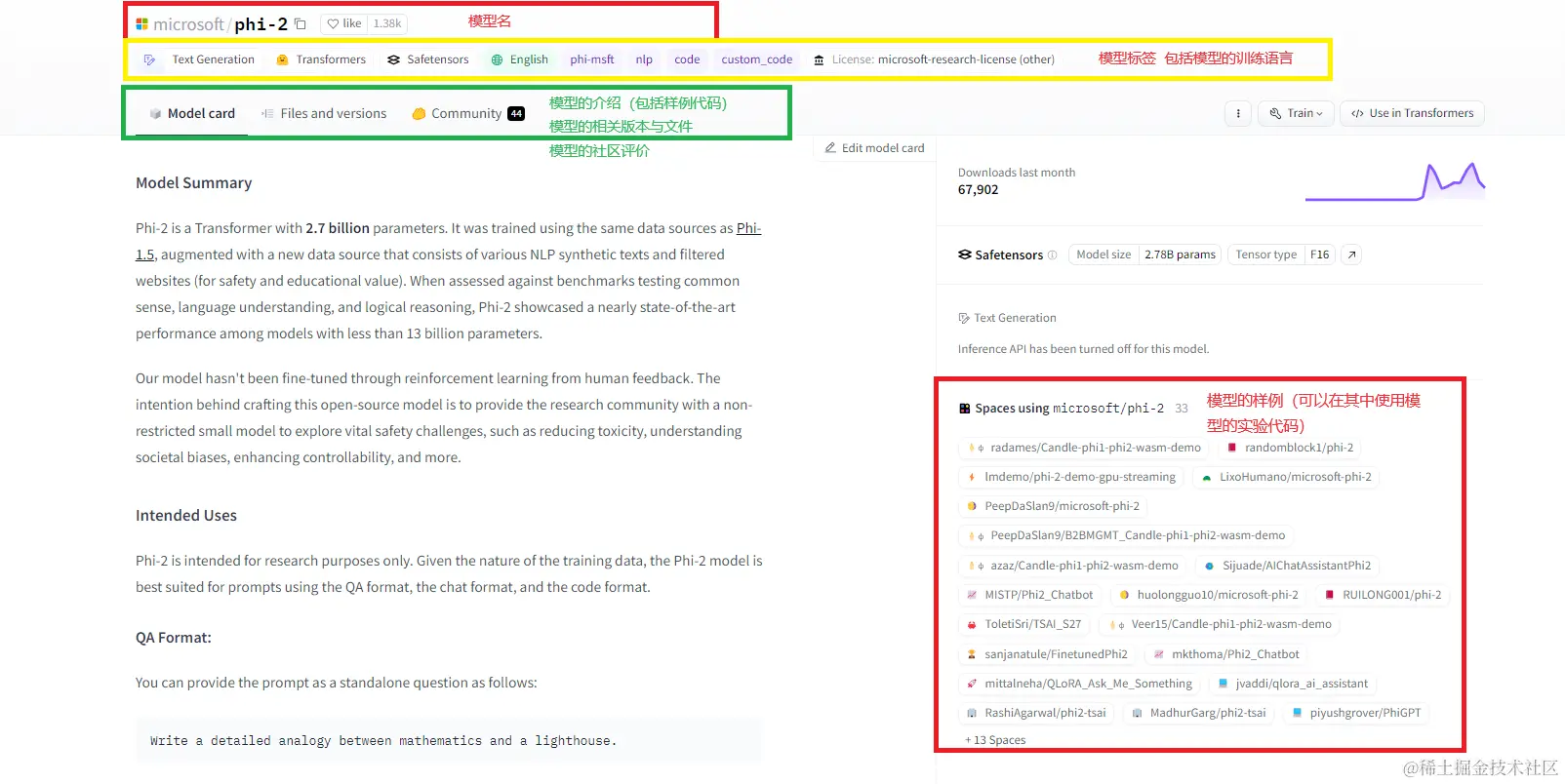Open the three-dot more options menu
Screen dimensions: 1565x784
1238,114
